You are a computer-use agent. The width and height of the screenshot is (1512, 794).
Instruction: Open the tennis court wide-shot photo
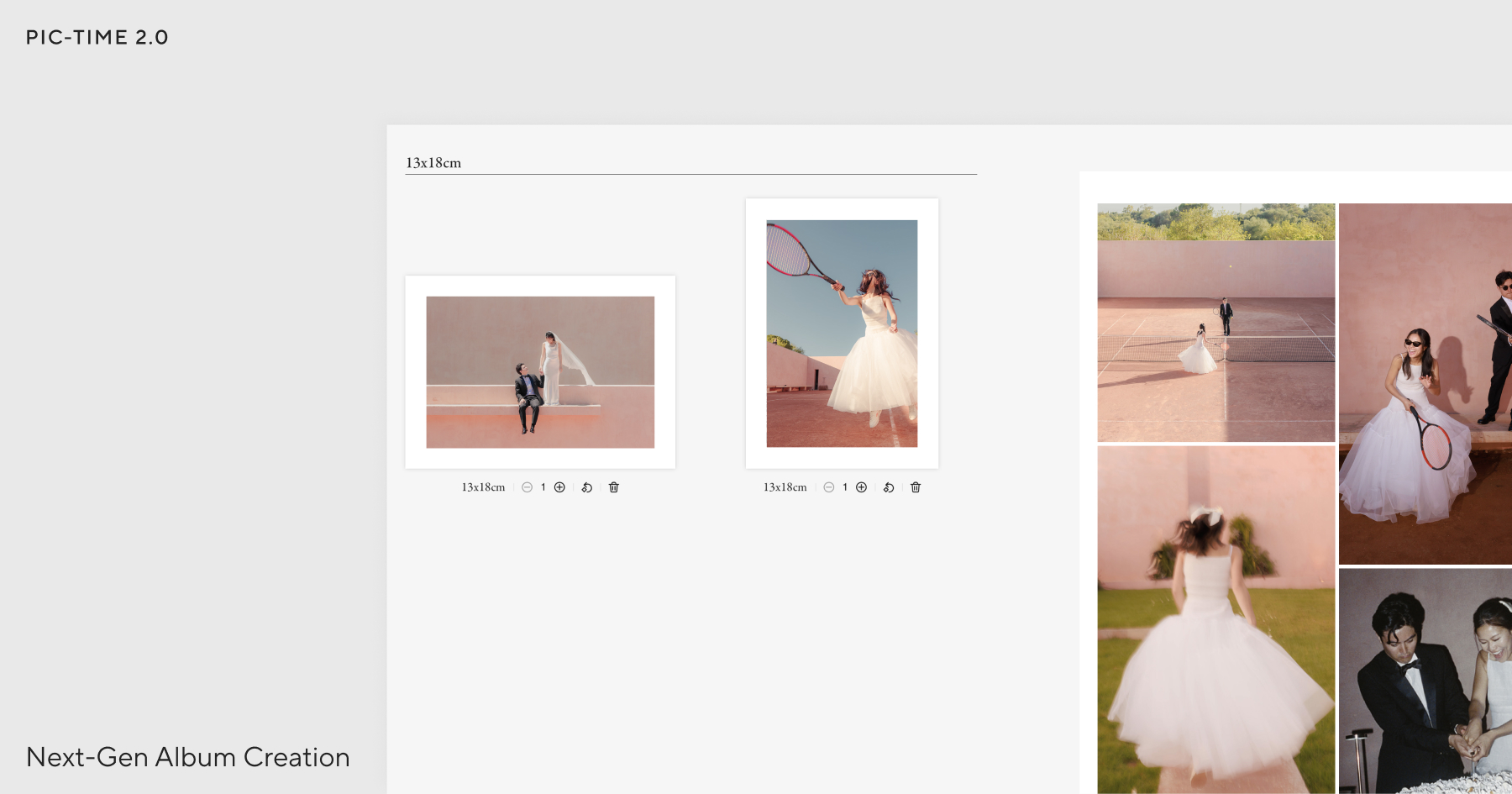(x=1216, y=323)
